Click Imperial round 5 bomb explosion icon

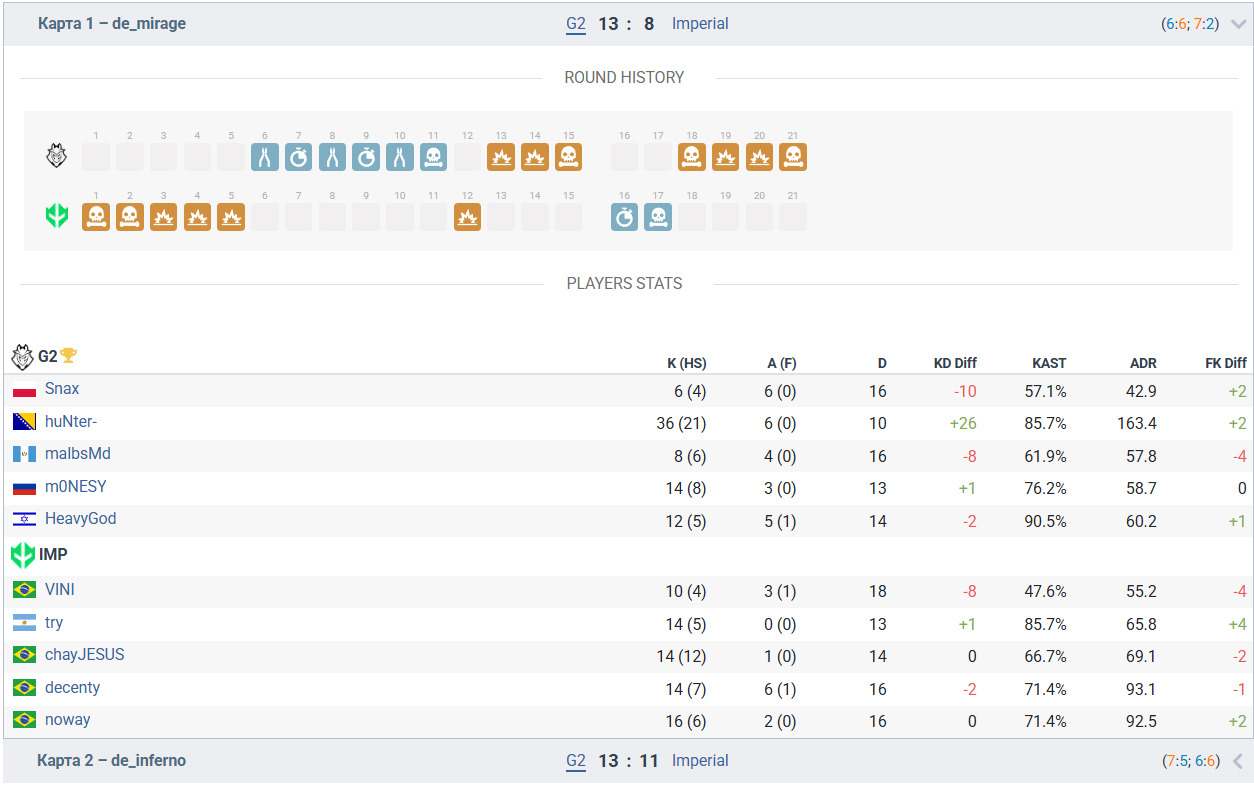(231, 217)
